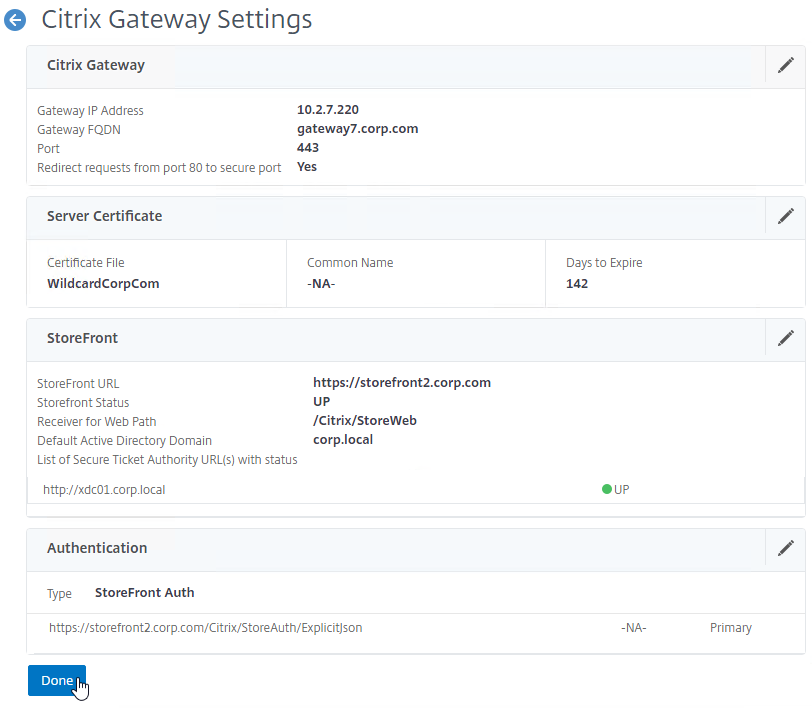812x708 pixels.
Task: Click the Authentication section pencil icon
Action: [x=786, y=548]
